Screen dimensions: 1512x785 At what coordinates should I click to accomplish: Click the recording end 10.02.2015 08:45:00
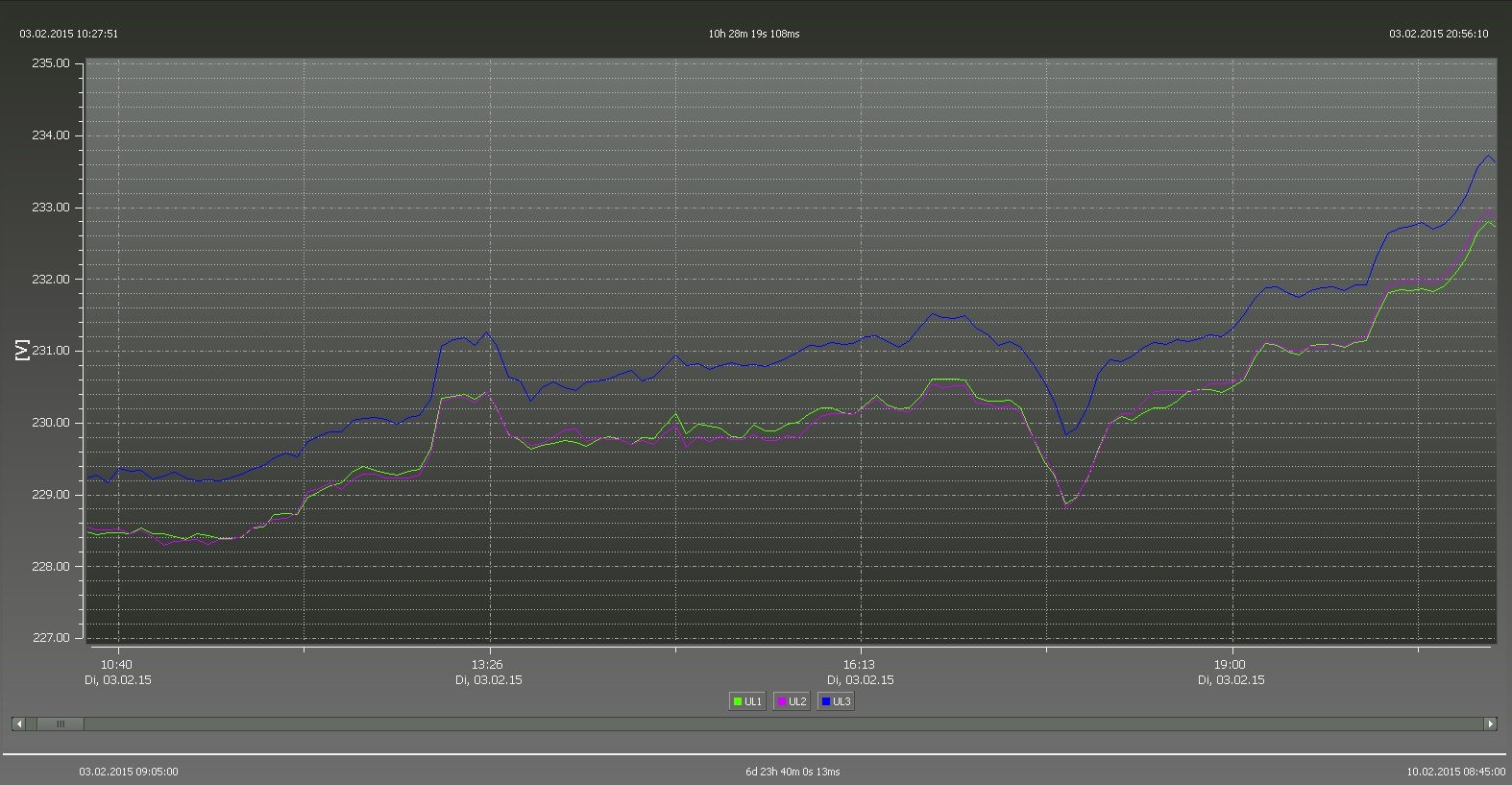[1455, 772]
